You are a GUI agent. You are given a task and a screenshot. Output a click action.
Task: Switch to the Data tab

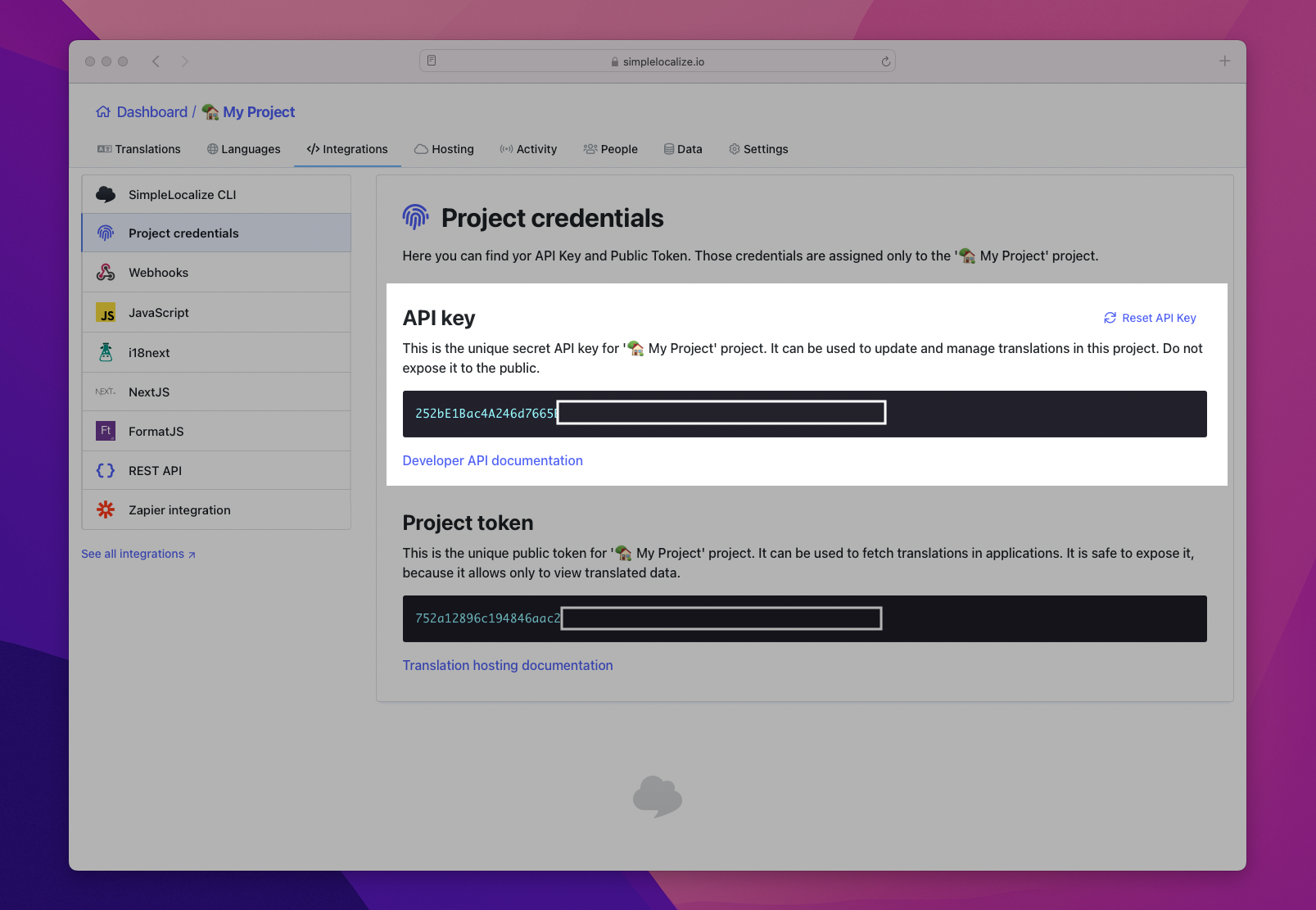[x=683, y=149]
